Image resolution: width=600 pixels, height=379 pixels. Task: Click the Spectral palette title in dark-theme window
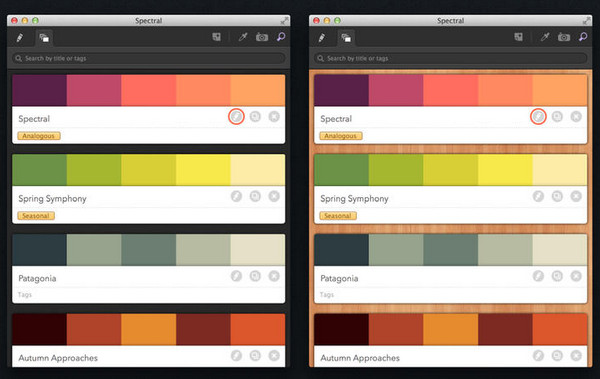coord(34,119)
